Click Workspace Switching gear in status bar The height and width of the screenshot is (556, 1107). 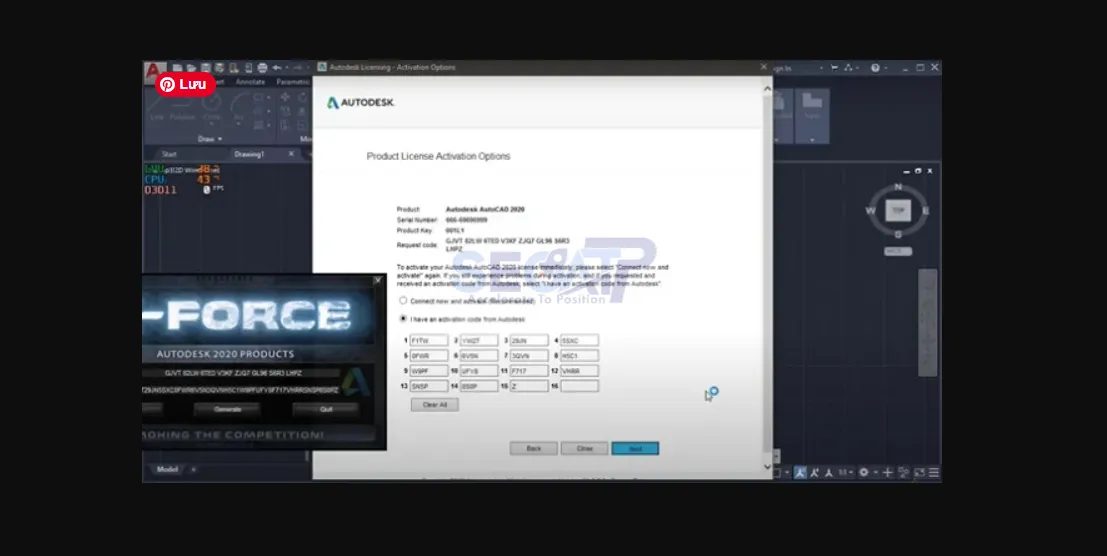pos(863,473)
